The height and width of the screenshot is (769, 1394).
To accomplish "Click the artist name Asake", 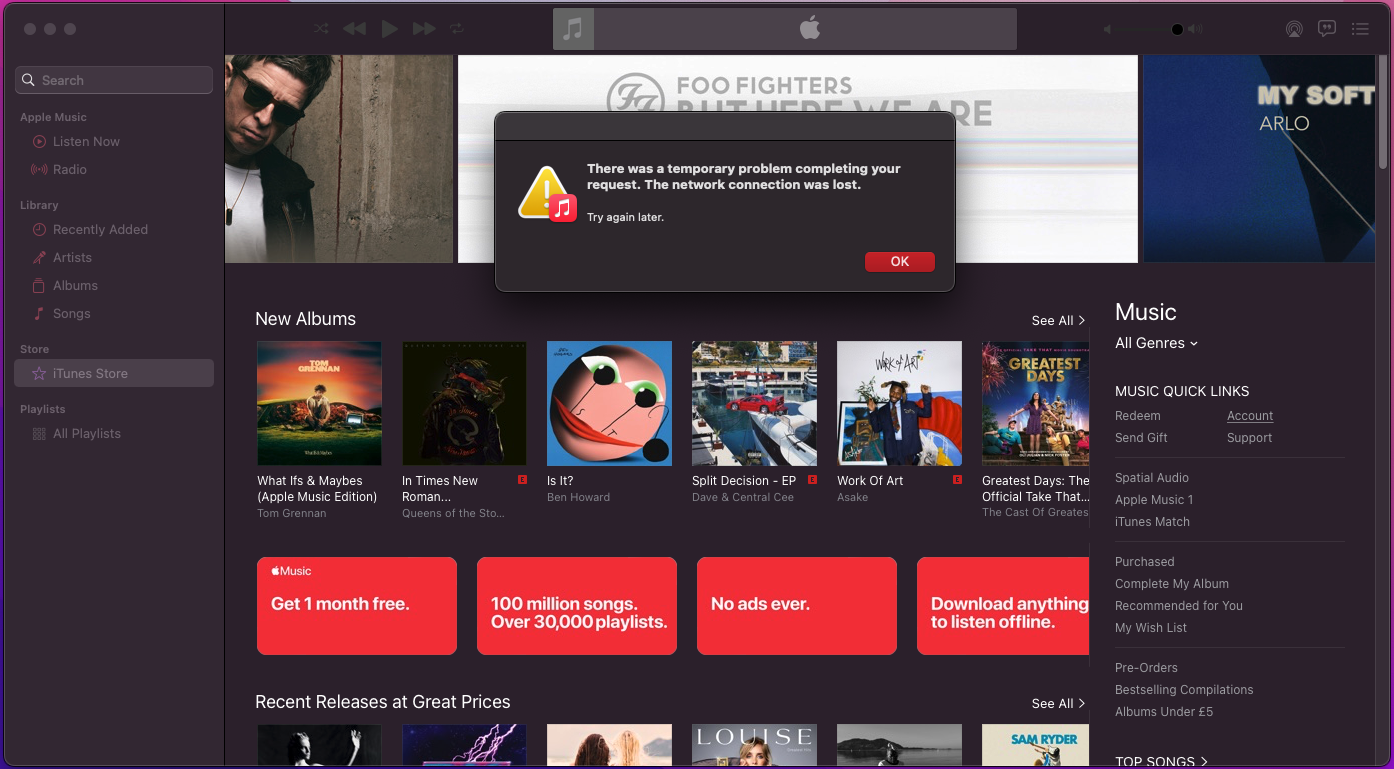I will [x=852, y=497].
